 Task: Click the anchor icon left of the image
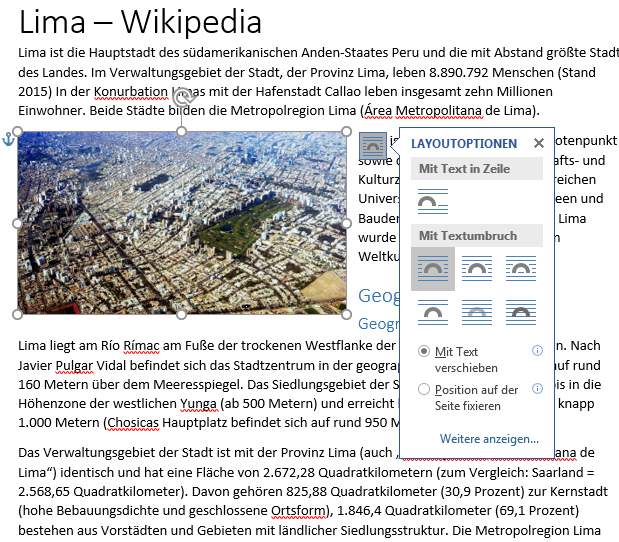click(x=8, y=139)
